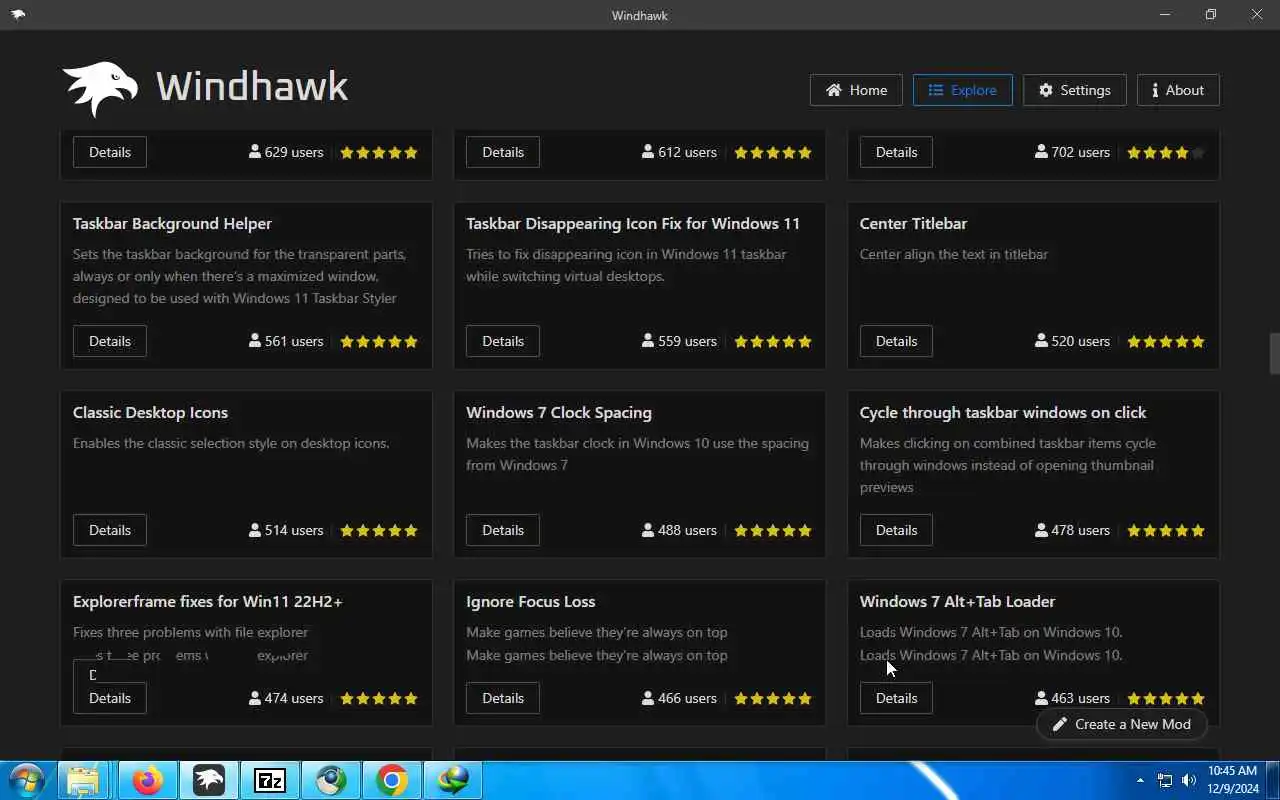This screenshot has height=800, width=1280.
Task: Click Details button beside 629 users
Action: click(x=110, y=152)
